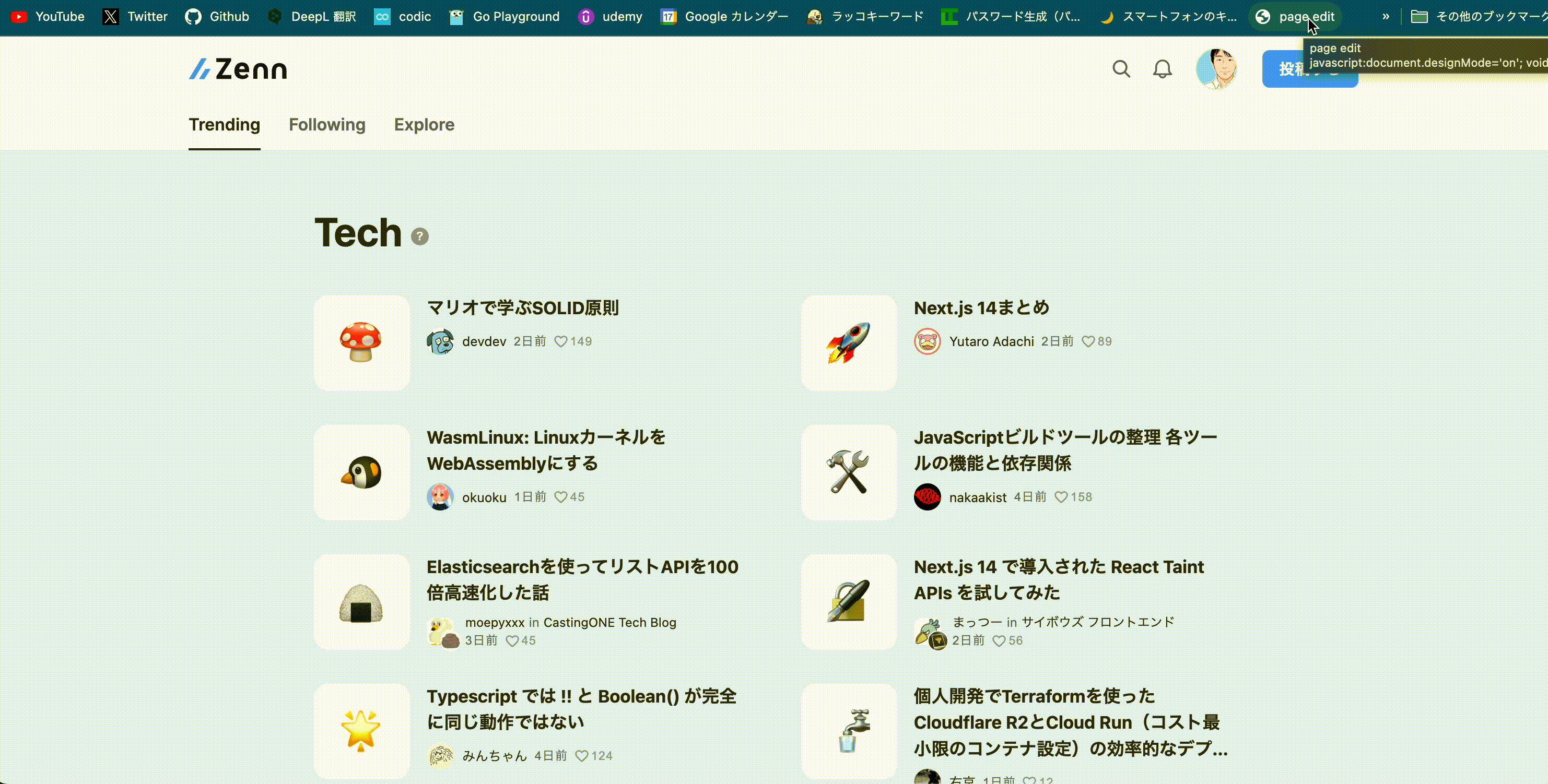View Yutaro Adachi's avatar
This screenshot has height=784, width=1548.
click(927, 341)
